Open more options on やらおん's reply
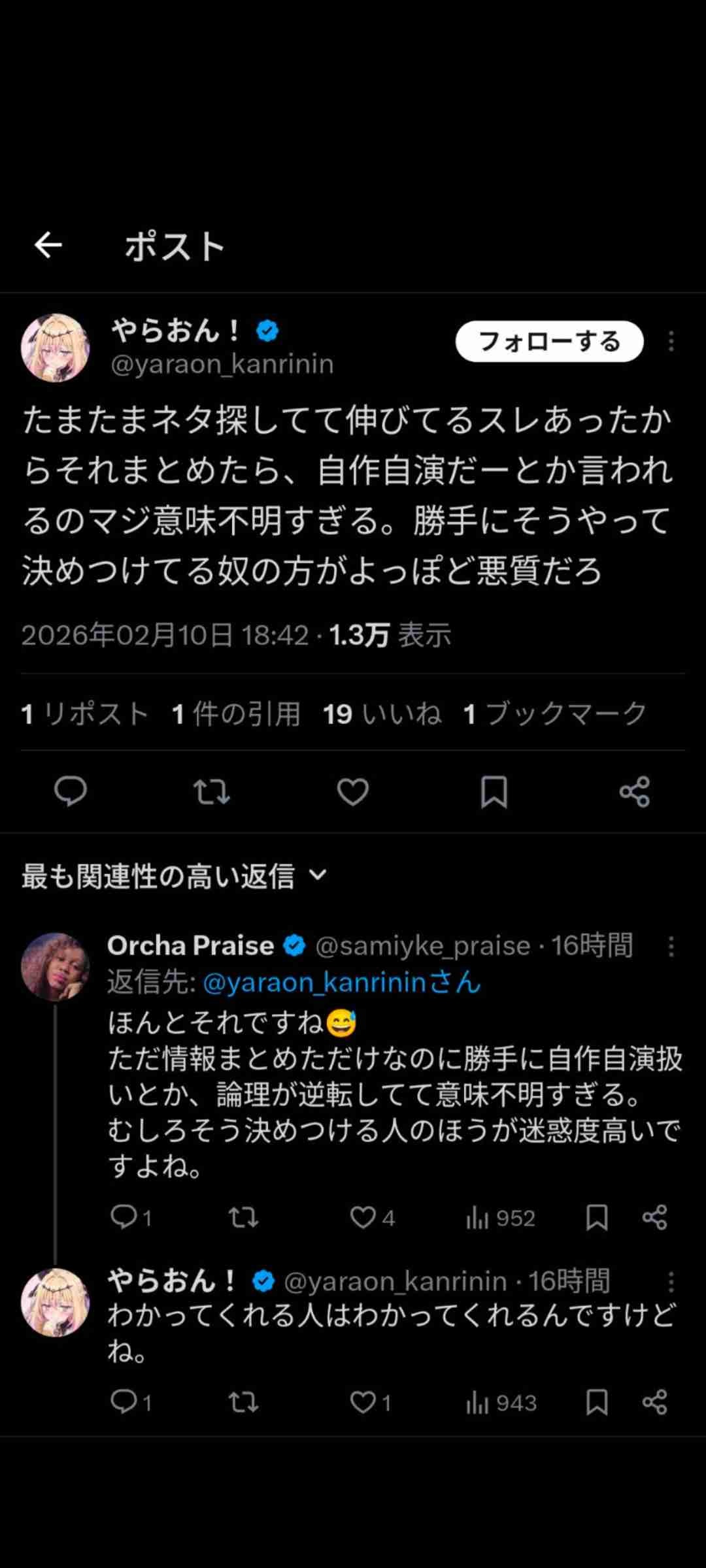The image size is (706, 1568). point(671,1282)
